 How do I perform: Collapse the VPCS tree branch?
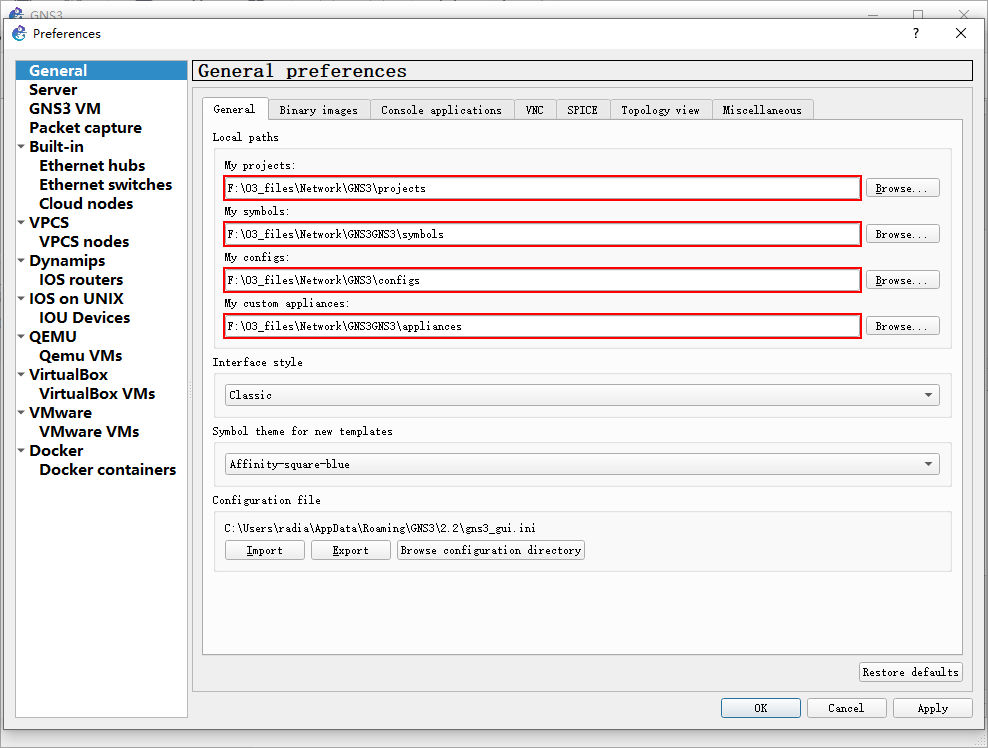click(x=21, y=222)
